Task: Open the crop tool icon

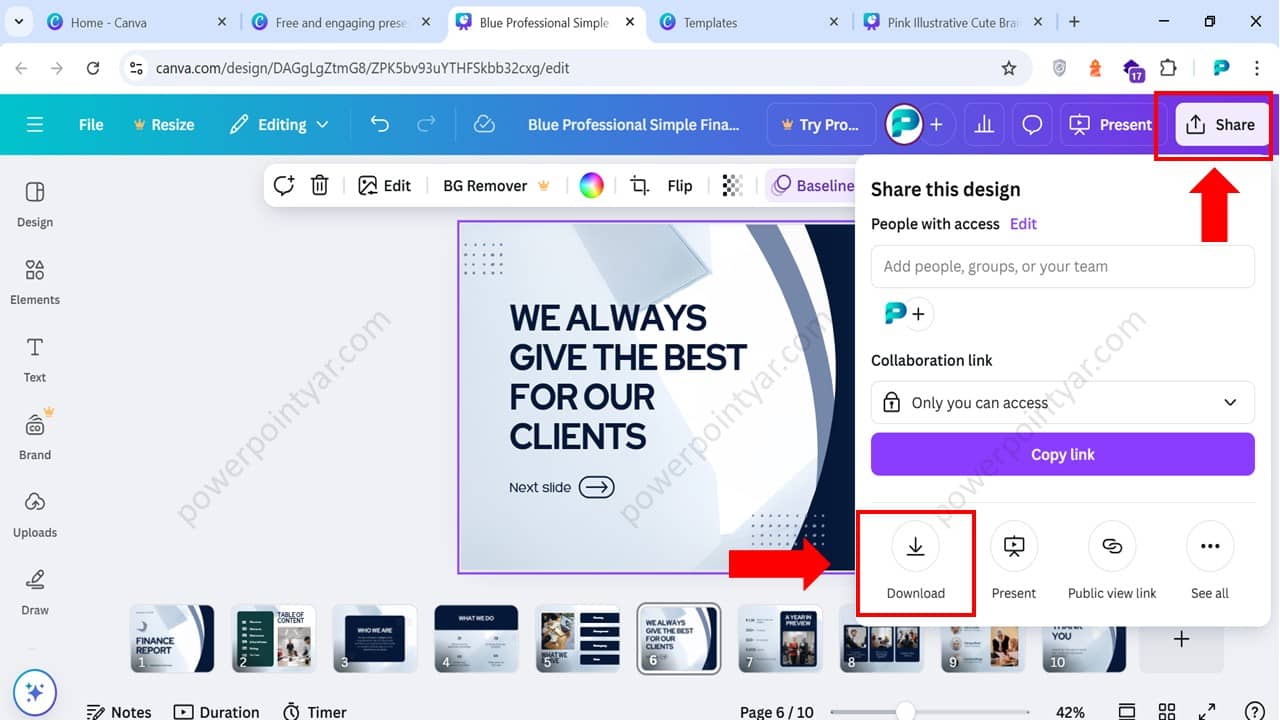Action: coord(640,185)
